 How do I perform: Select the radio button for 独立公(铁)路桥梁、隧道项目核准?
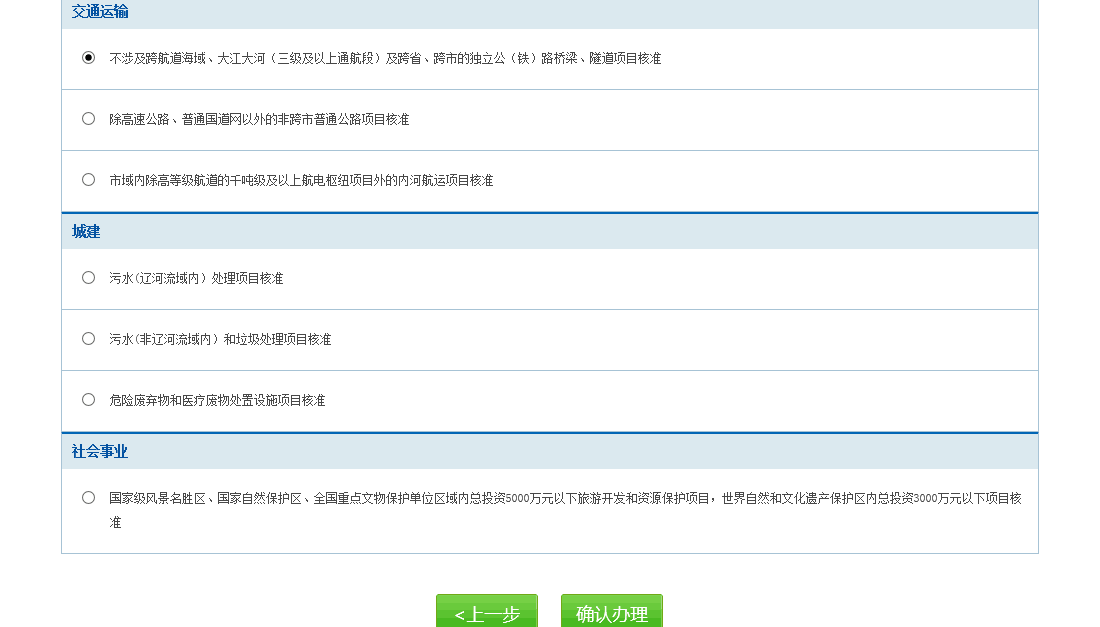coord(88,58)
